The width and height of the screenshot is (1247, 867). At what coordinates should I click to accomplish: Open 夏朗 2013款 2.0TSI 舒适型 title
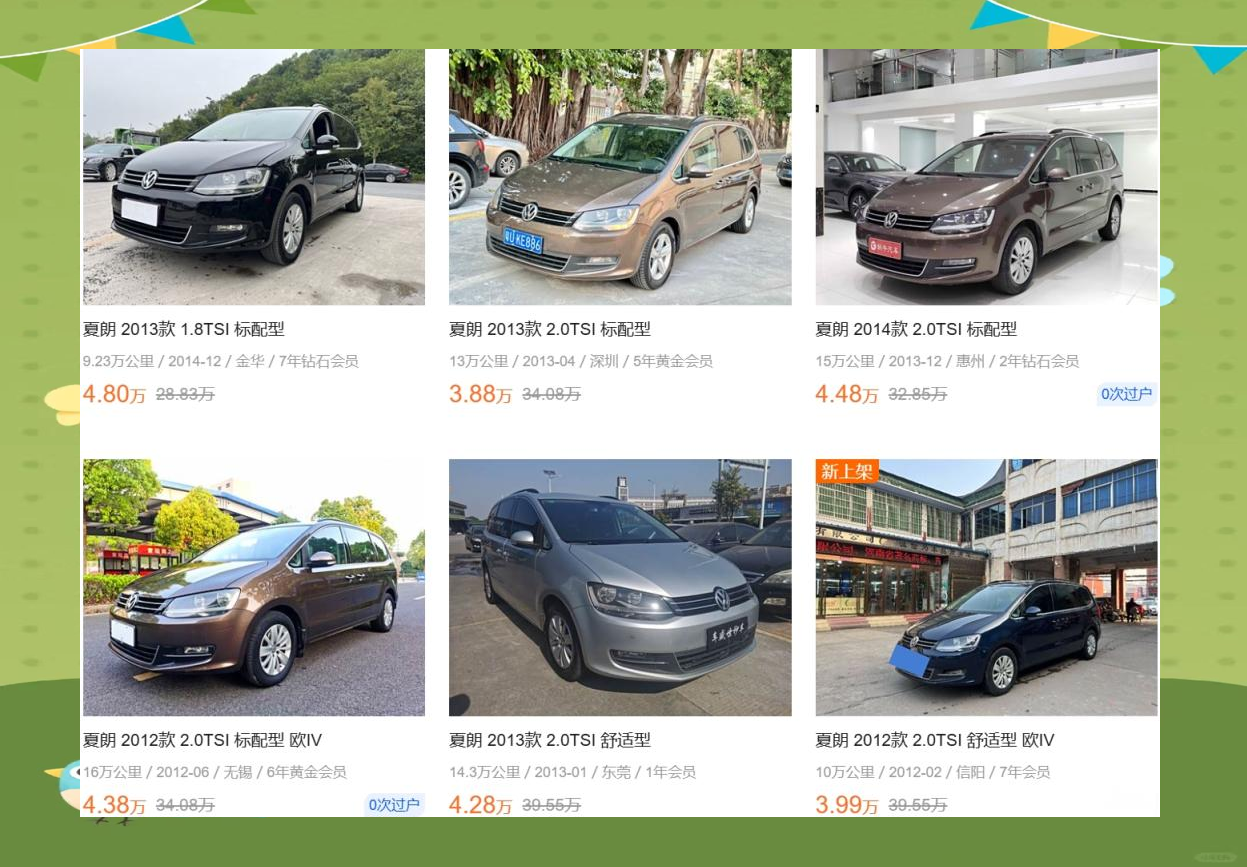coord(550,740)
